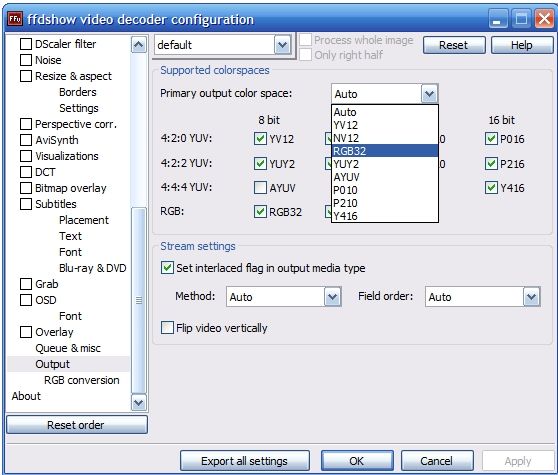Open the Borders settings page
Viewport: 558px width, 475px height.
click(x=78, y=92)
